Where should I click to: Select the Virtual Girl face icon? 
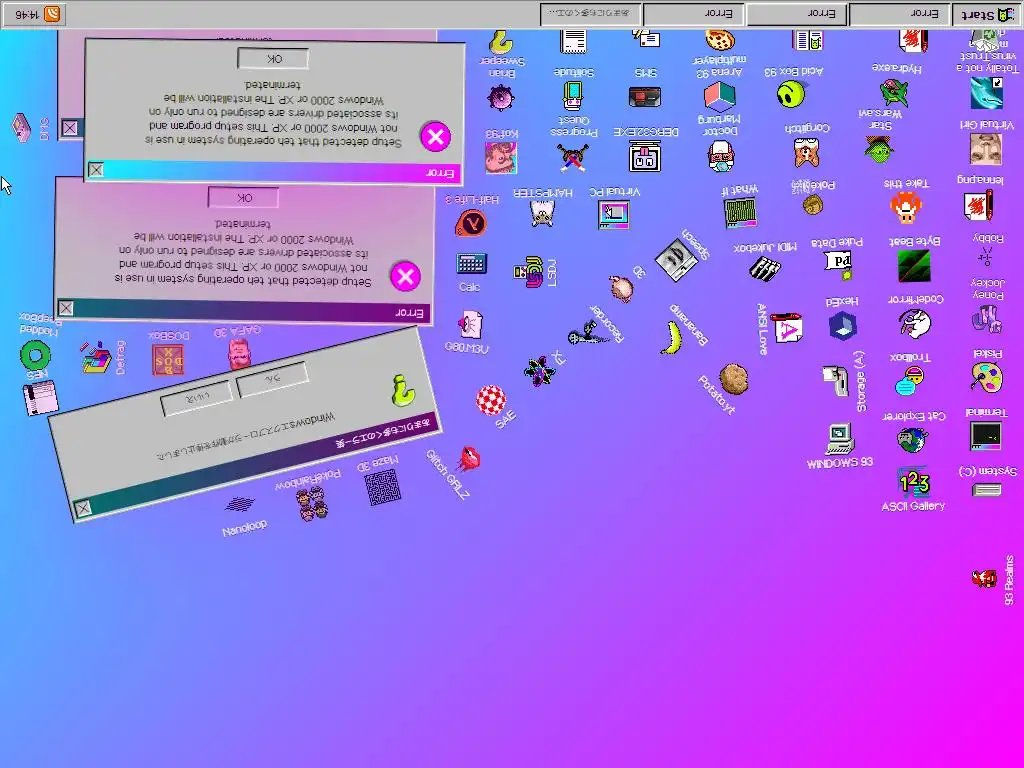click(985, 150)
